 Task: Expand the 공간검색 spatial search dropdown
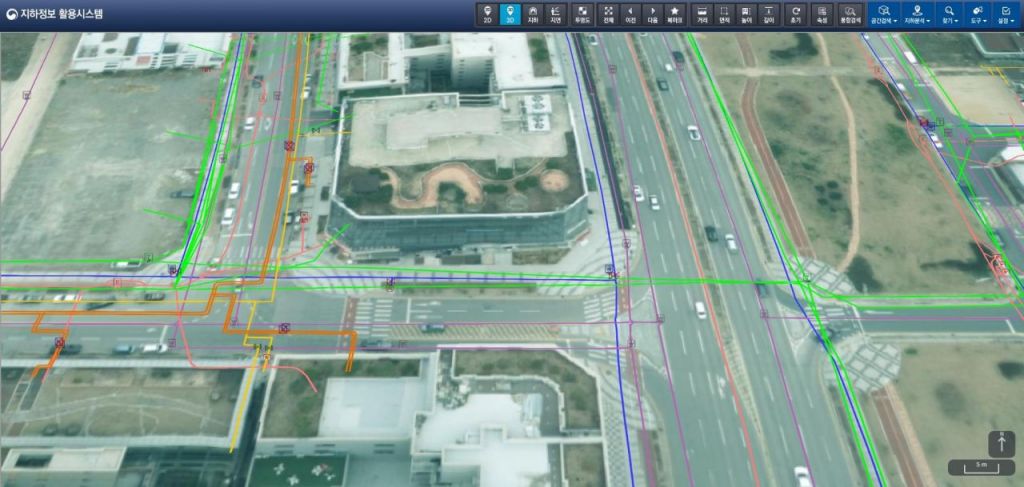point(883,14)
